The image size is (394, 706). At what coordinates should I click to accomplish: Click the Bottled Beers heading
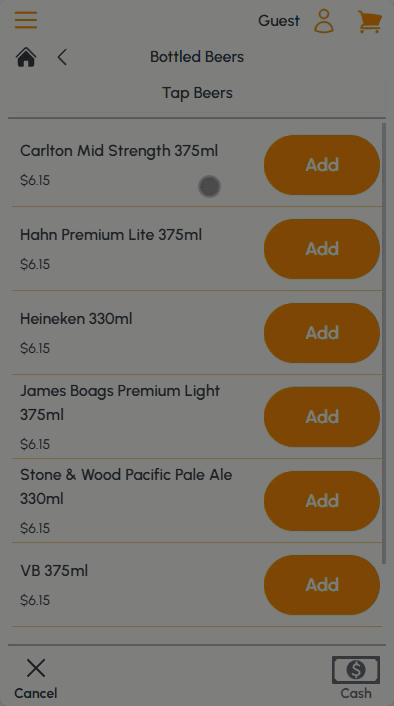point(197,57)
